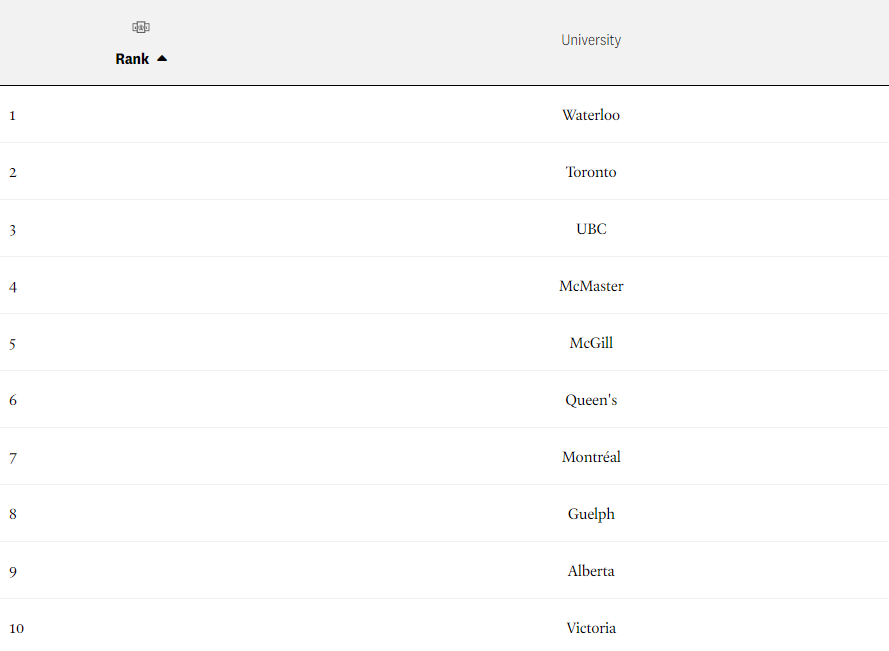Click the University column header
Screen dimensions: 889x651
pyautogui.click(x=590, y=40)
